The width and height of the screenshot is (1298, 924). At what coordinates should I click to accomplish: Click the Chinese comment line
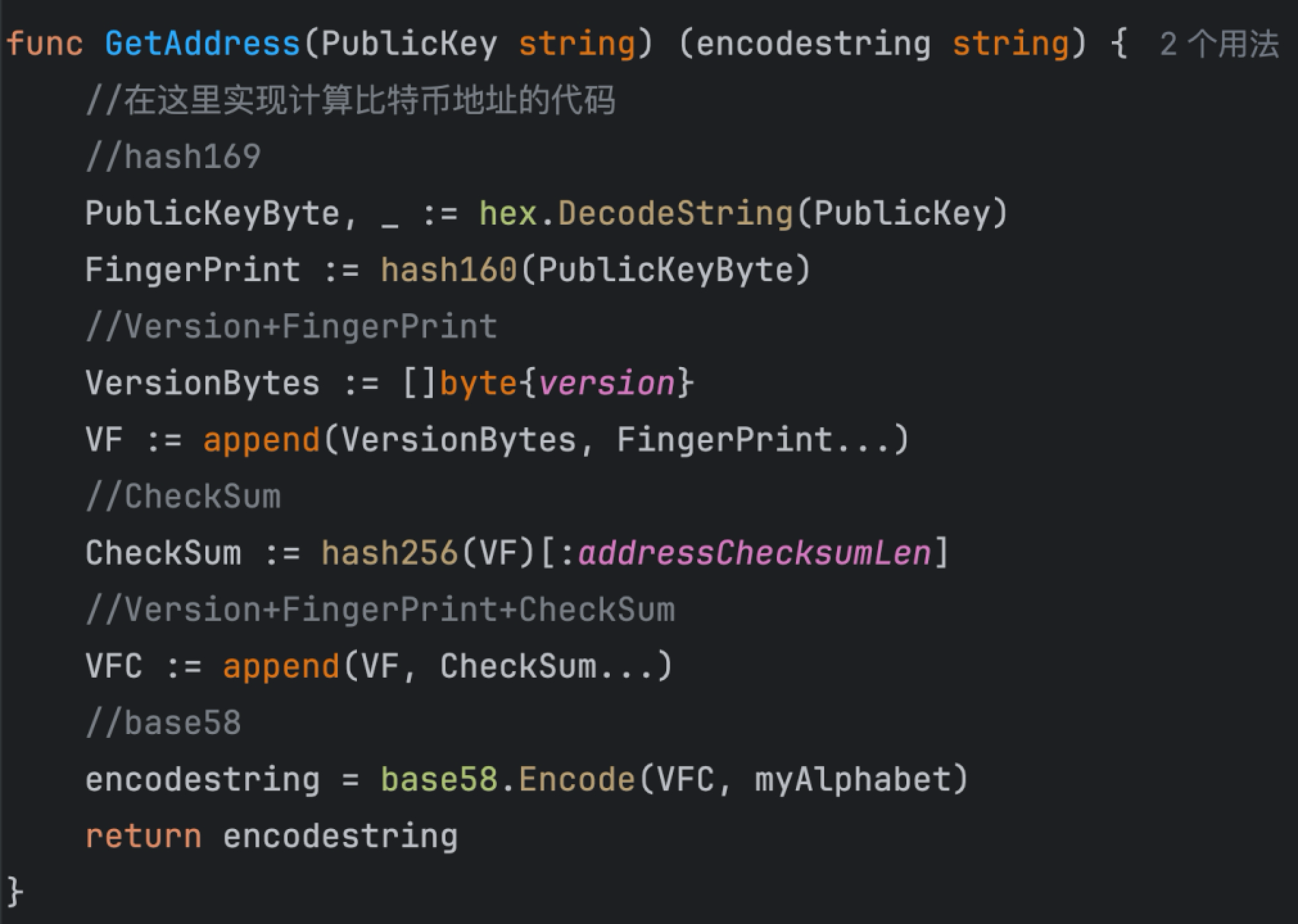350,101
